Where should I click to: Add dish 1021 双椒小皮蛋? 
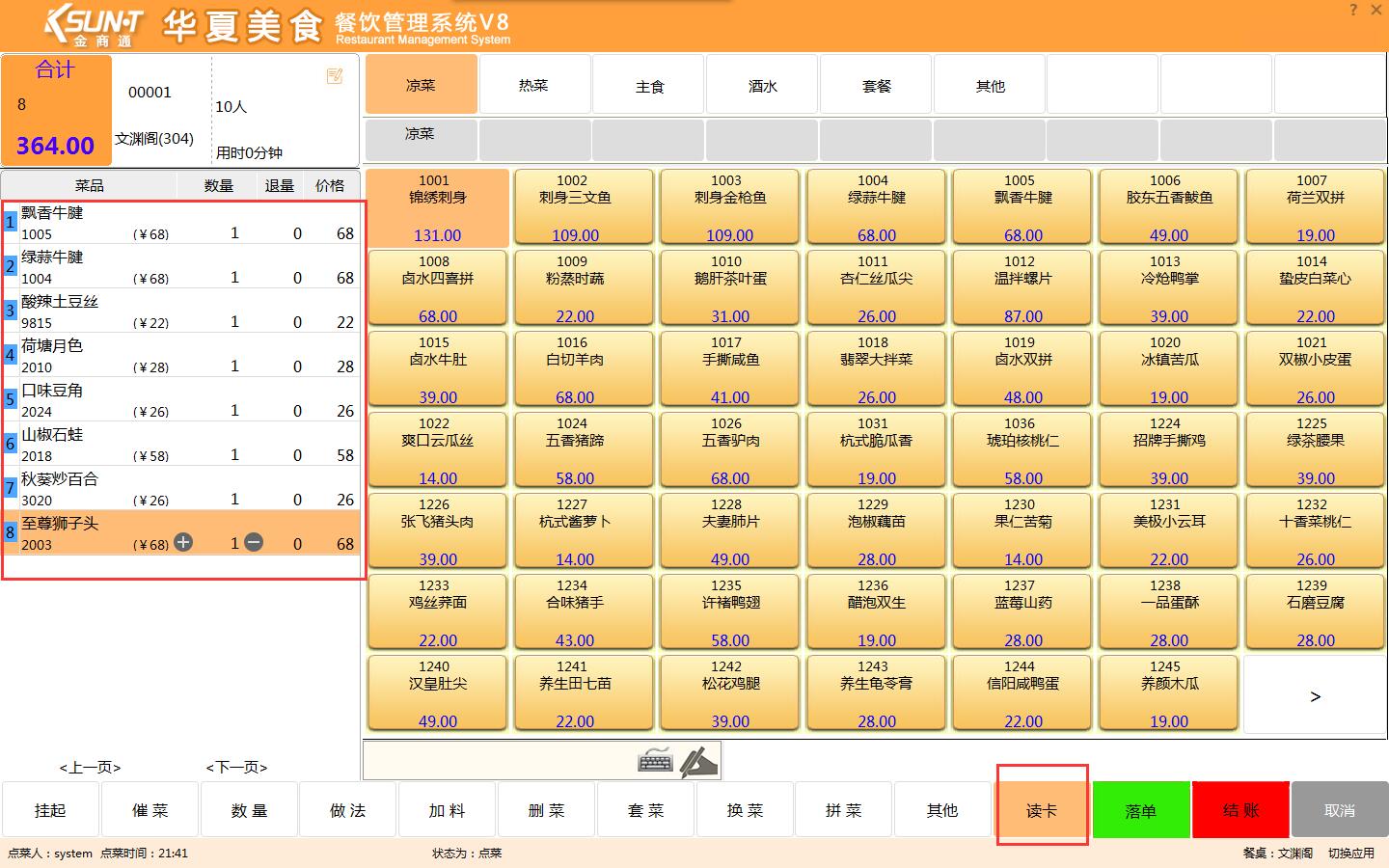point(1315,369)
